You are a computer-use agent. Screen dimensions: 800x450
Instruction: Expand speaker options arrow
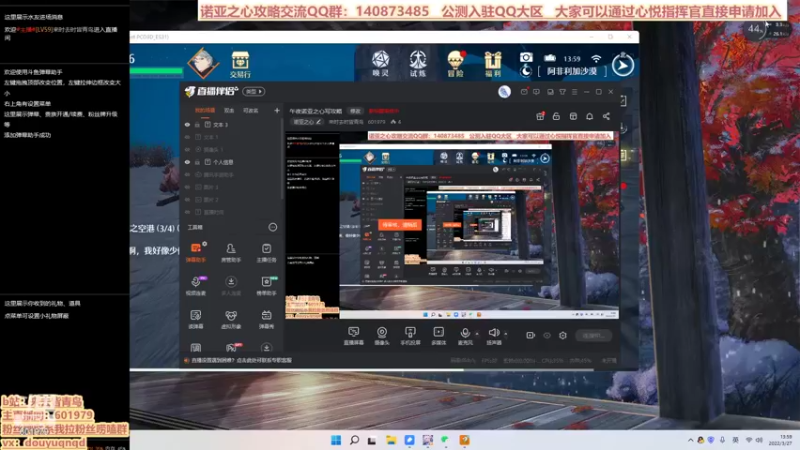pos(506,334)
